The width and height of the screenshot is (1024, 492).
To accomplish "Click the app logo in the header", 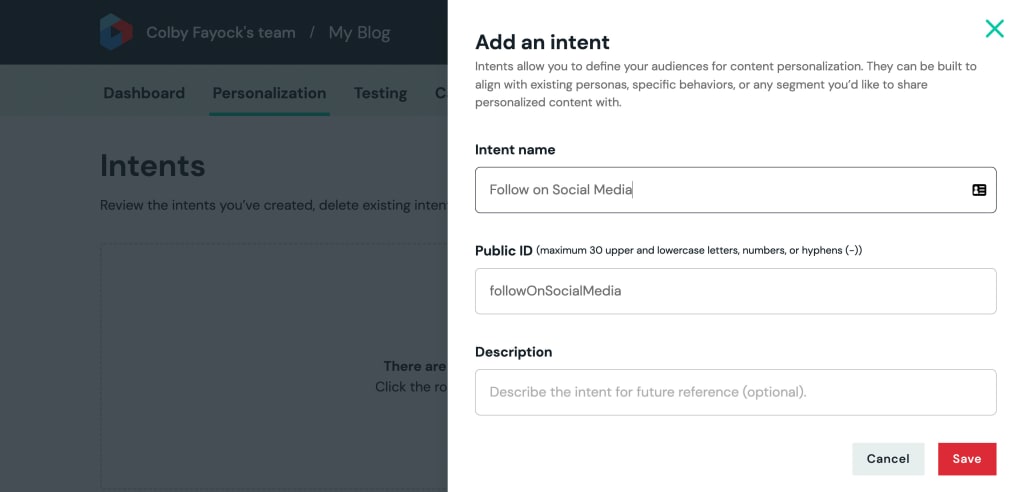I will (x=116, y=32).
